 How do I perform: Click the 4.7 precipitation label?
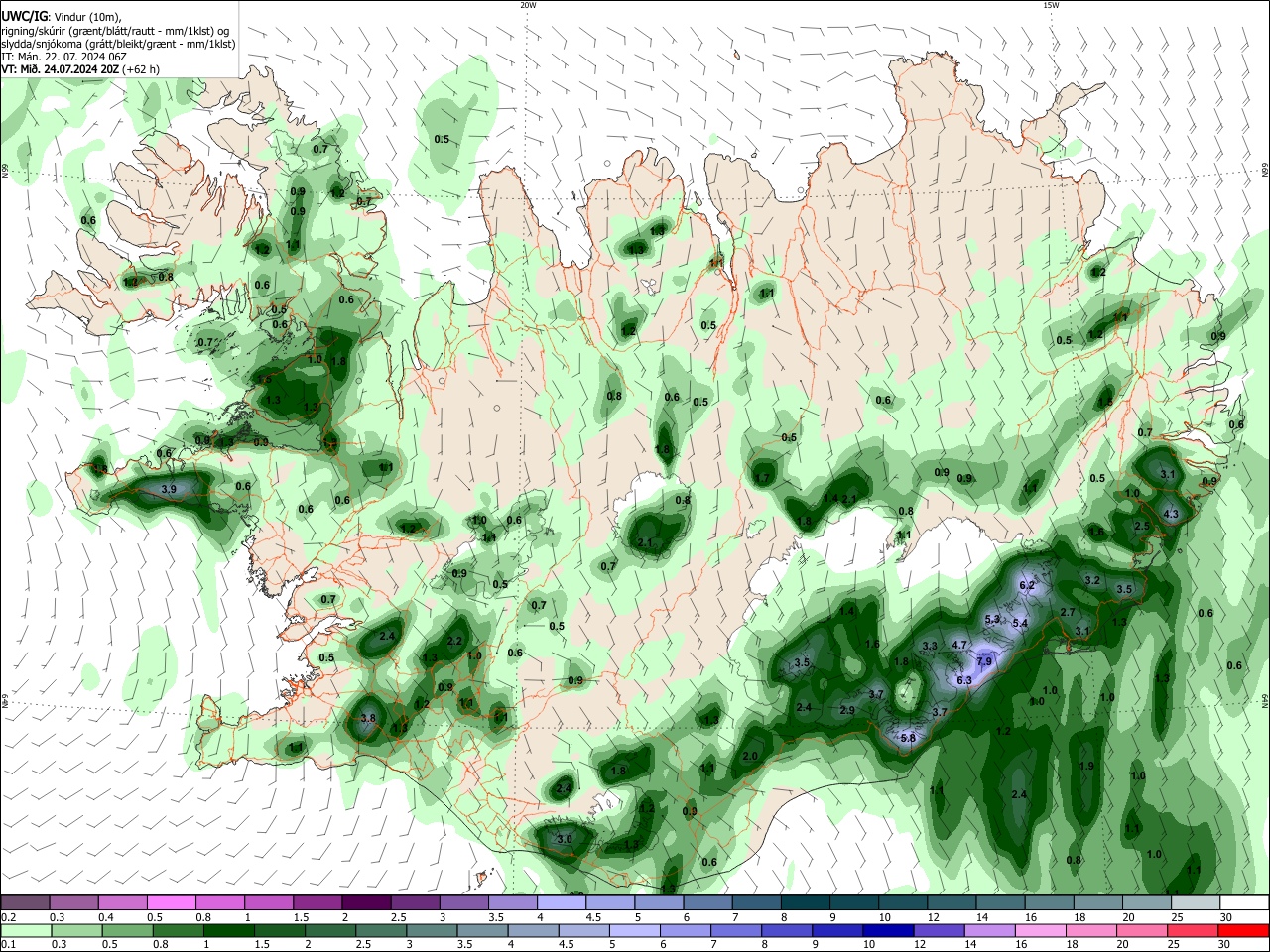click(x=959, y=645)
